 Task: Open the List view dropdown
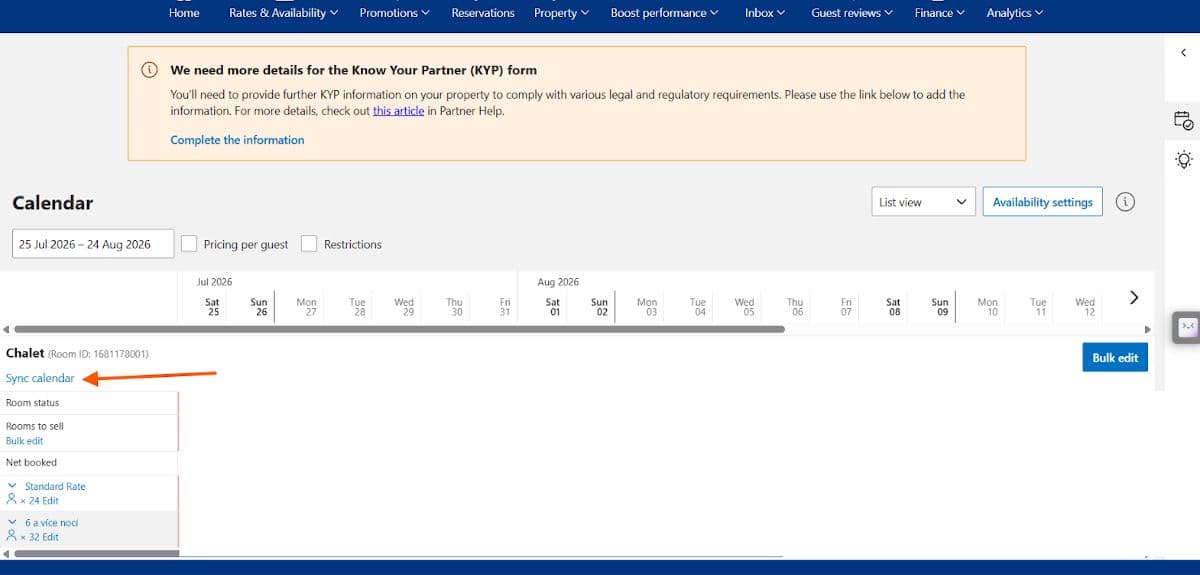[923, 202]
